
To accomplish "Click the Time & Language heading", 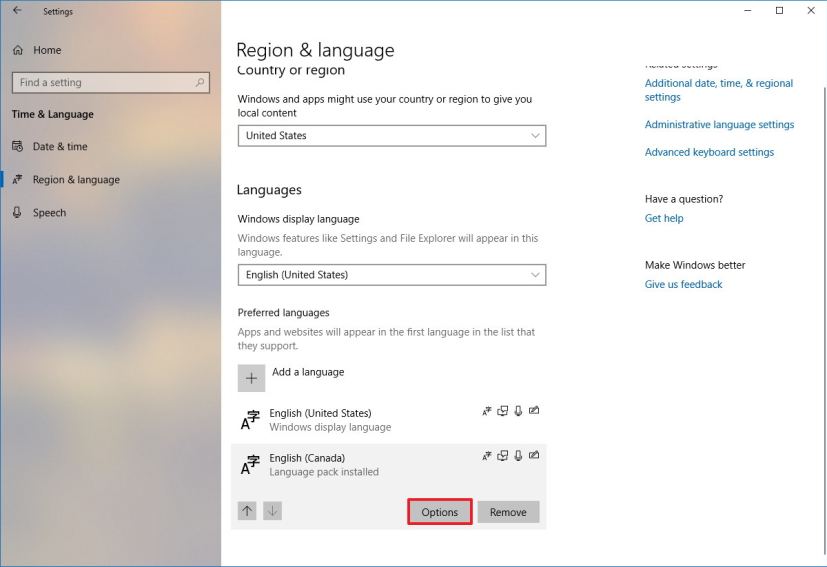I will (53, 114).
